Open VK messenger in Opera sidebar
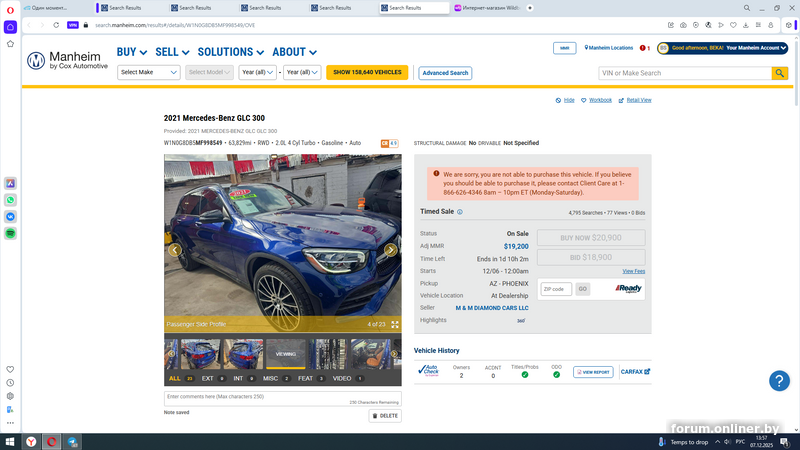800x450 pixels. tap(10, 217)
